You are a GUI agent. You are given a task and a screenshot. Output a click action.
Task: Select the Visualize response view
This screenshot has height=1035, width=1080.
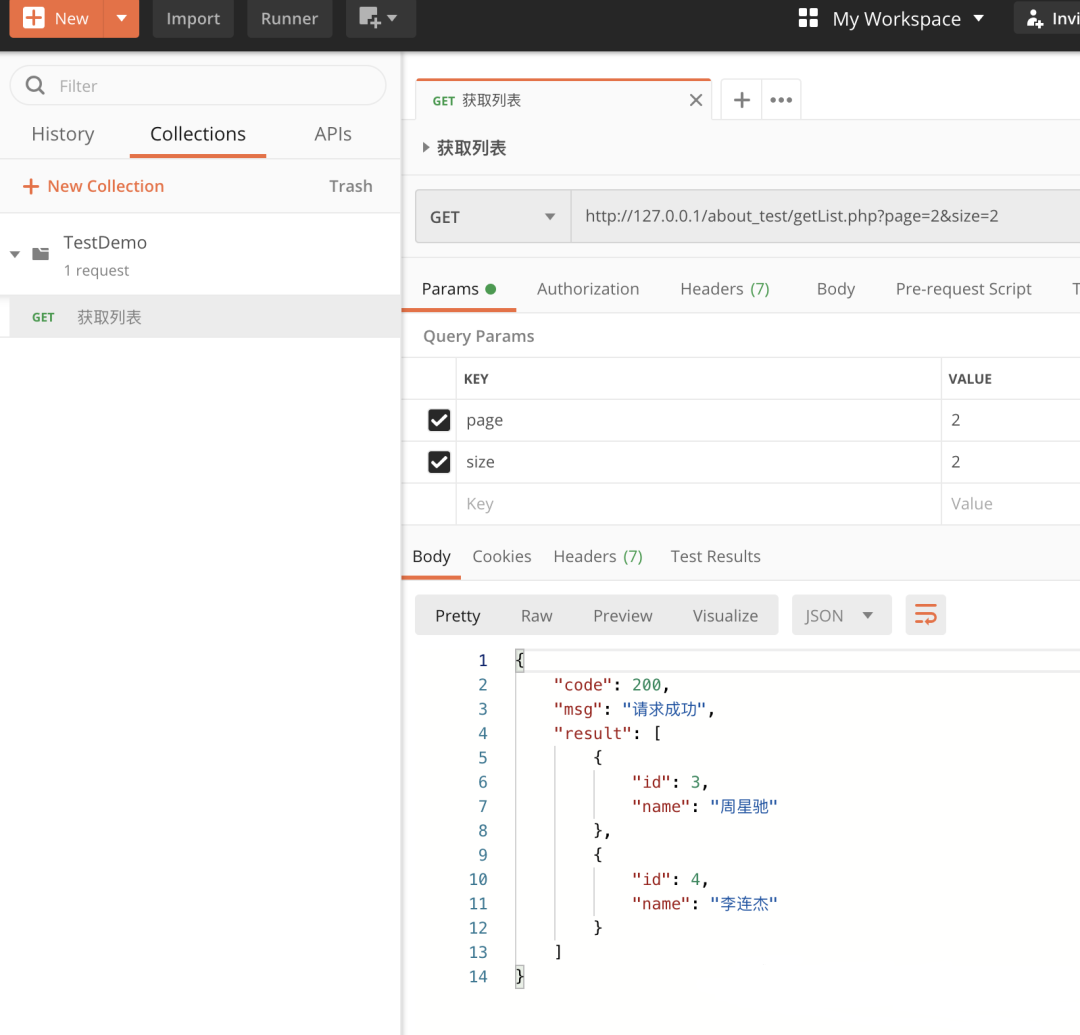coord(725,616)
